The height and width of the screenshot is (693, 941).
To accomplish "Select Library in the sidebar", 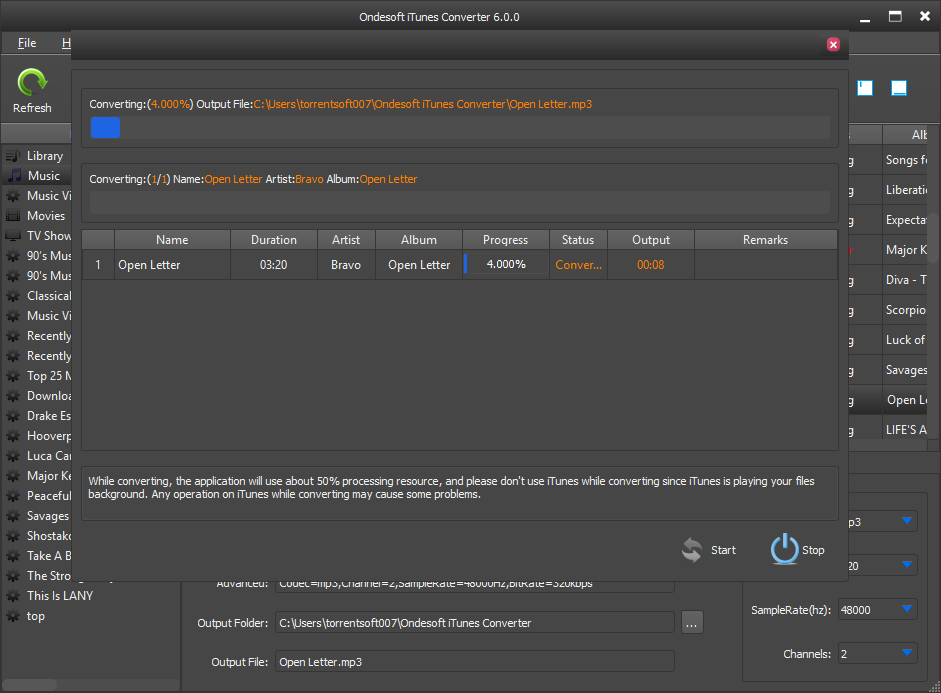I will coord(44,156).
